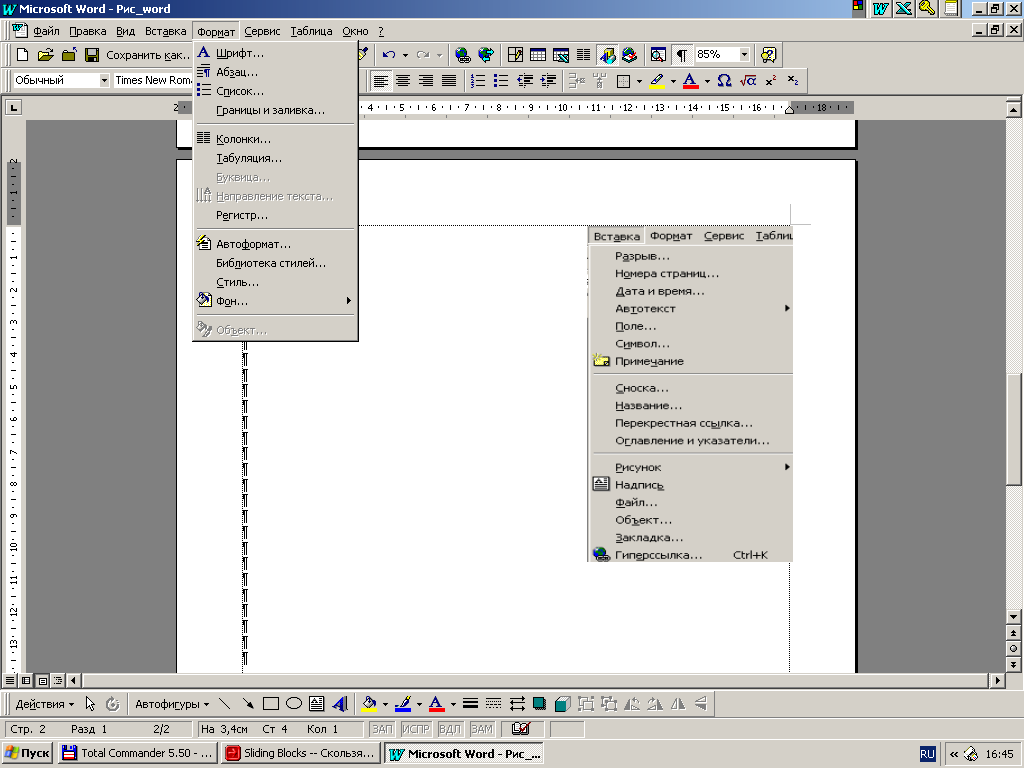
Task: Toggle justified alignment
Action: [x=449, y=80]
